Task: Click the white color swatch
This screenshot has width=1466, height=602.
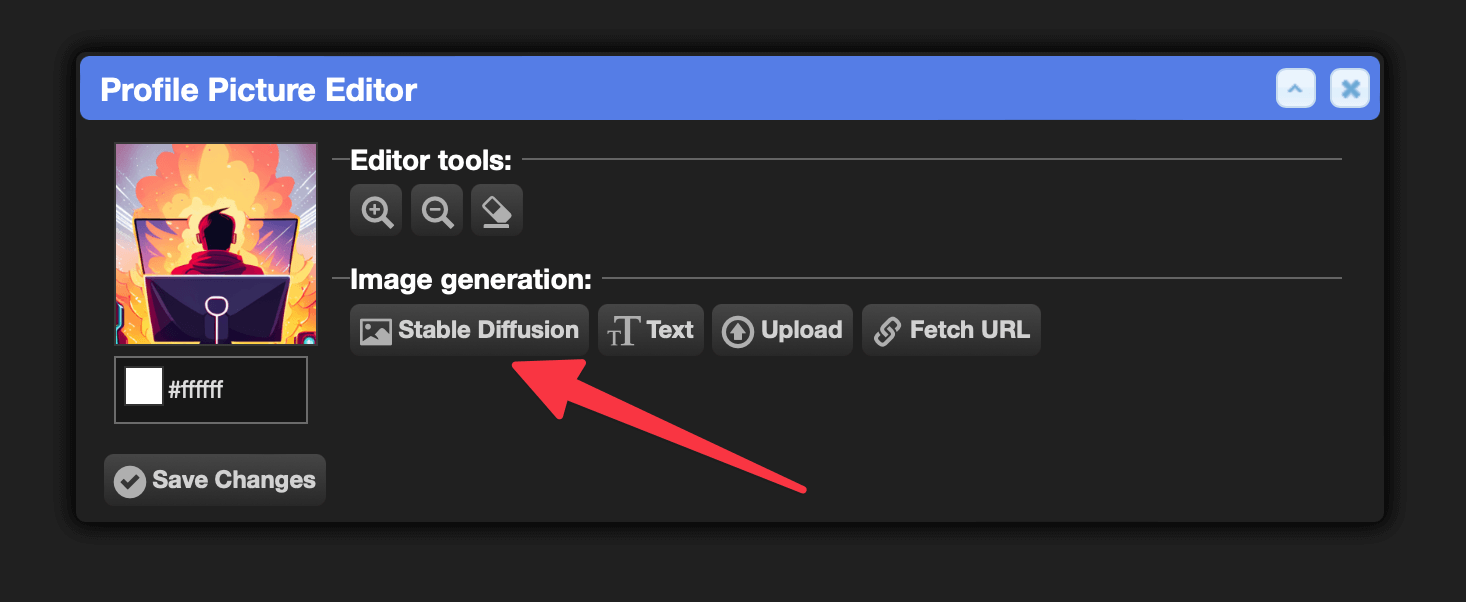Action: pyautogui.click(x=144, y=387)
